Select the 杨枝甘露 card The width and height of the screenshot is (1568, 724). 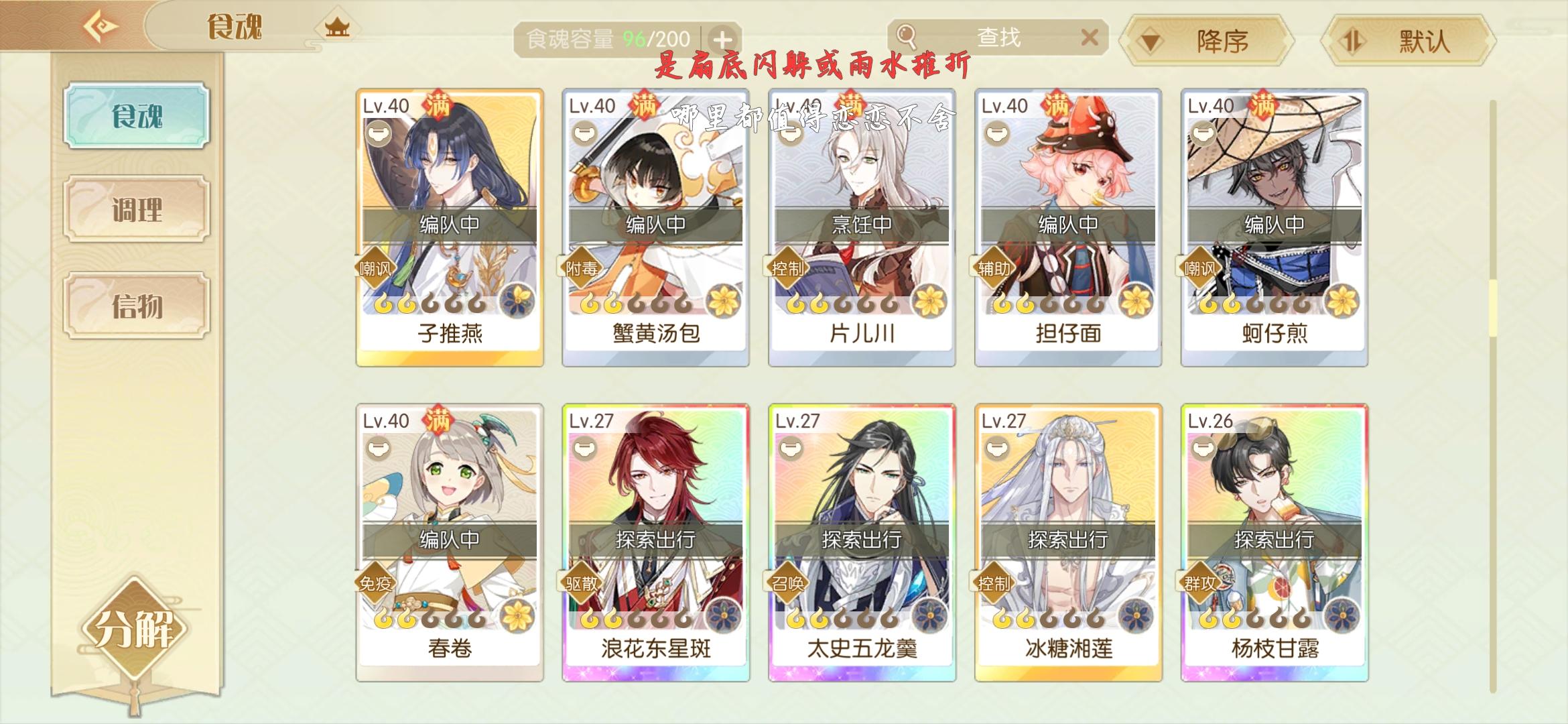pyautogui.click(x=1275, y=542)
